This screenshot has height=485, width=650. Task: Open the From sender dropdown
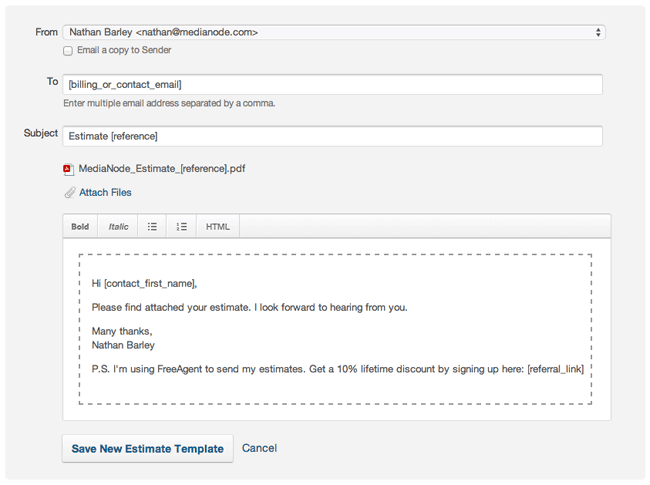click(333, 32)
